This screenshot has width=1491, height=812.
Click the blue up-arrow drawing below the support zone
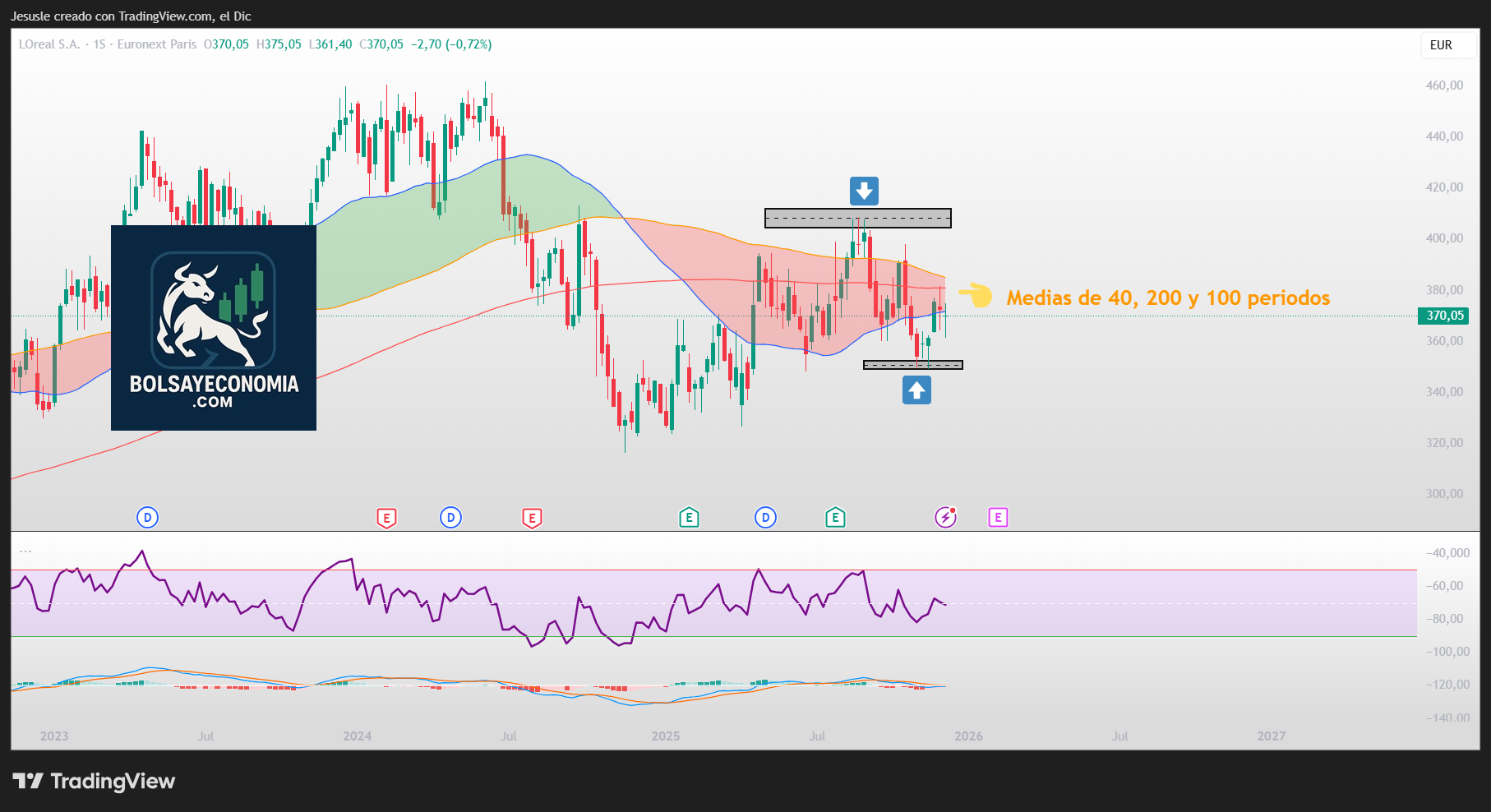[x=916, y=390]
